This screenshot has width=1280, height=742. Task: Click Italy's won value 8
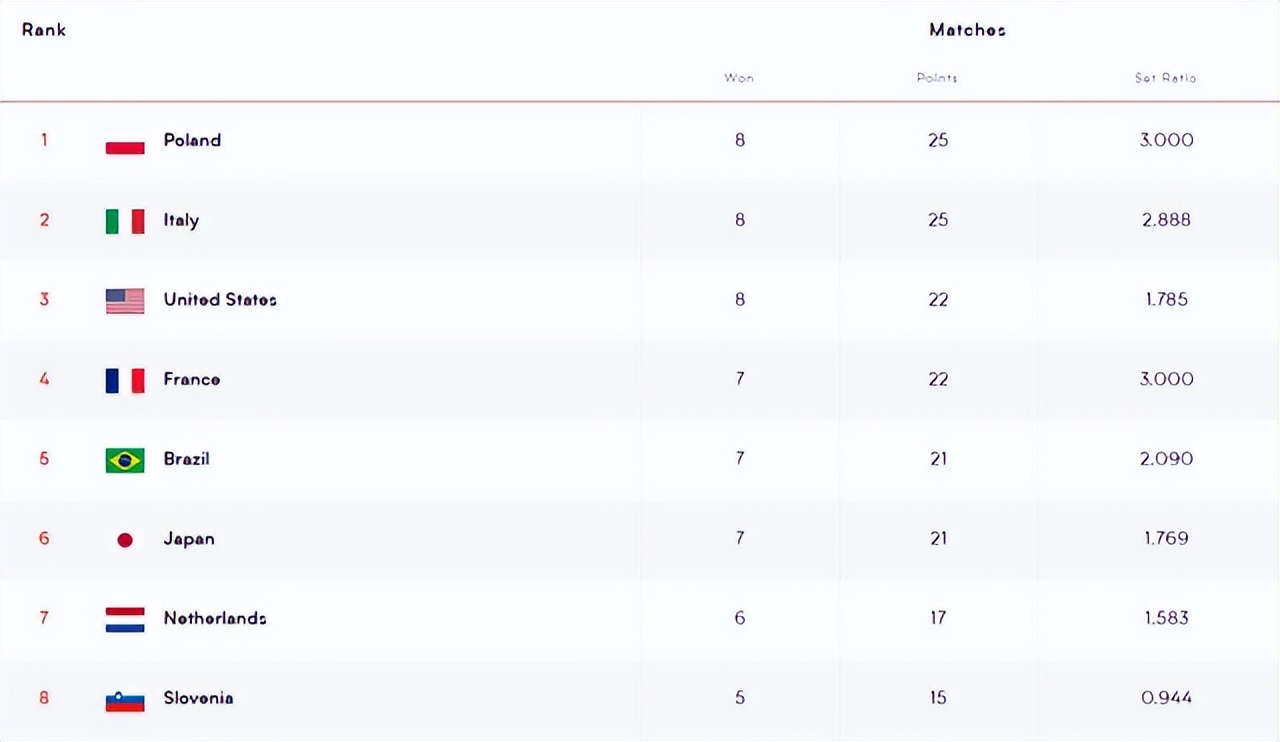(x=740, y=220)
